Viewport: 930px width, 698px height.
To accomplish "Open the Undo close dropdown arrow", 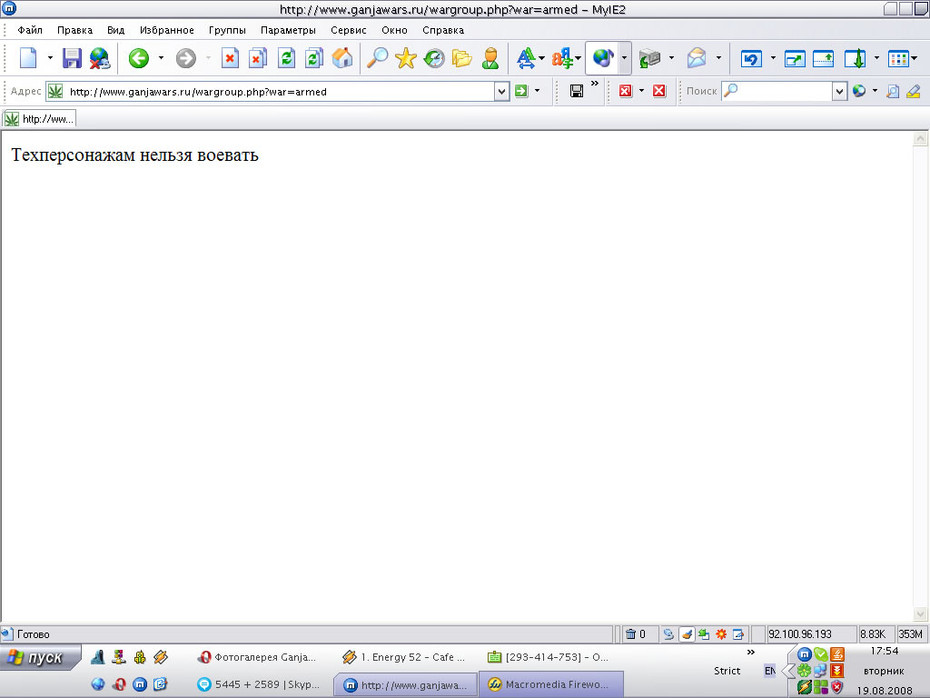I will [x=773, y=58].
